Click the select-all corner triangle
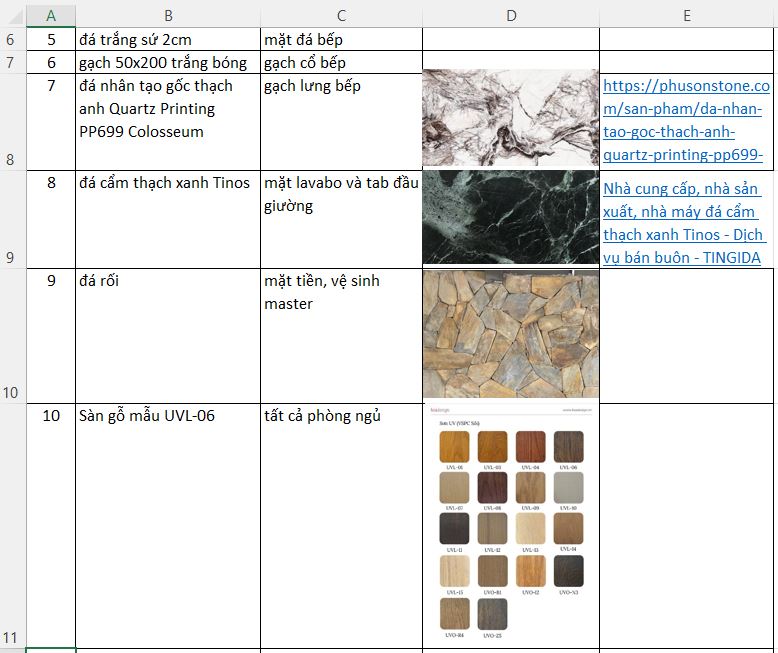 pos(12,14)
